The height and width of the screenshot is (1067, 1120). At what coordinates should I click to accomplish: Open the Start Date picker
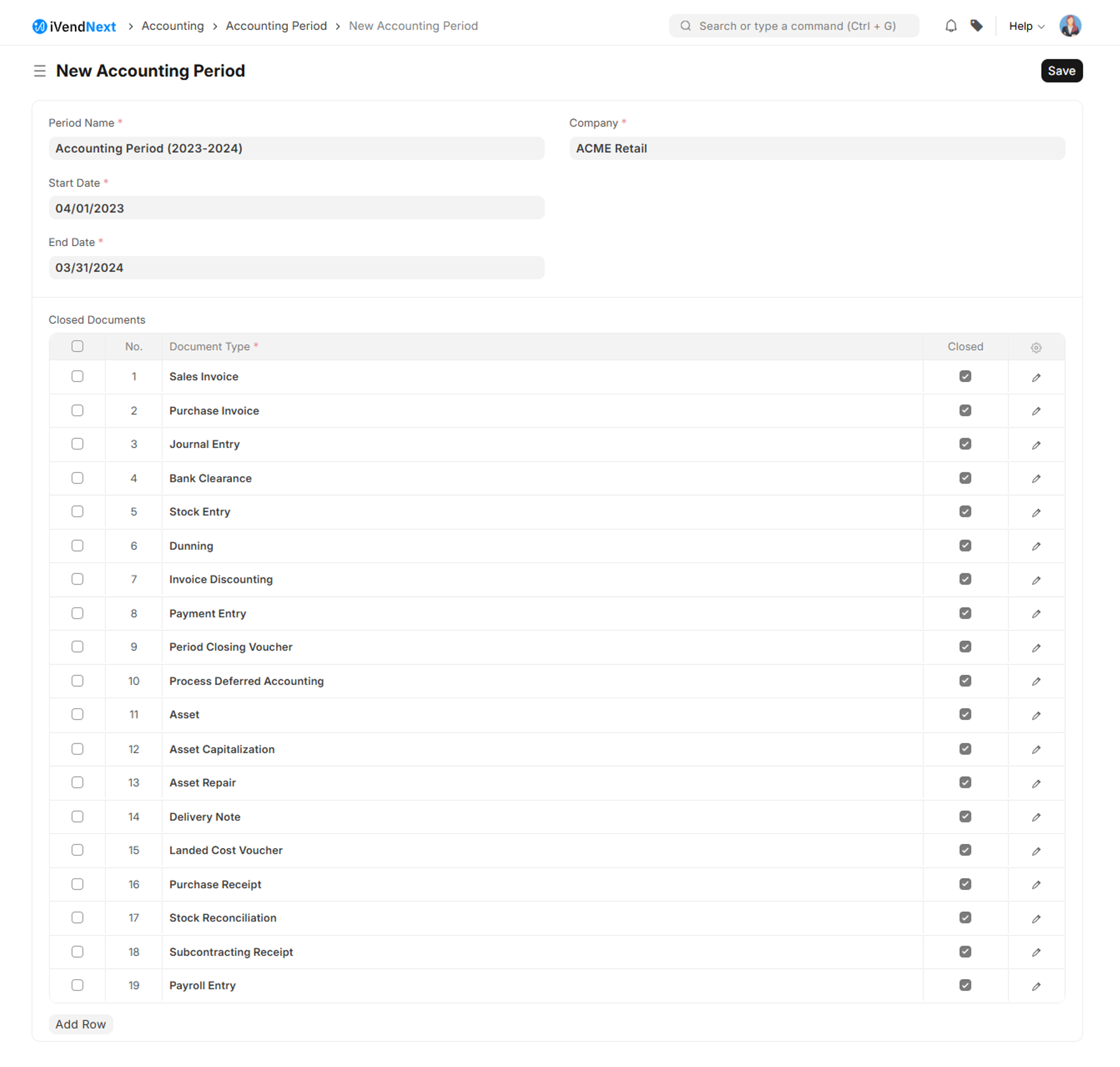(296, 208)
